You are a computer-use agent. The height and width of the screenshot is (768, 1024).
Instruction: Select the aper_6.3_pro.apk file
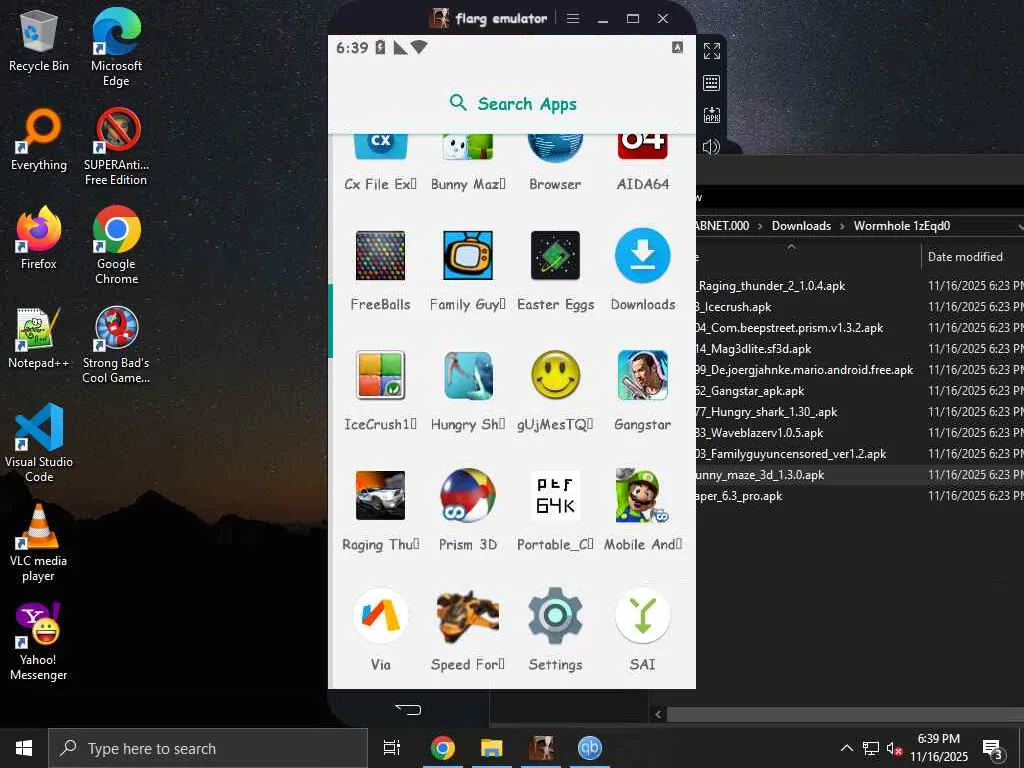(739, 496)
